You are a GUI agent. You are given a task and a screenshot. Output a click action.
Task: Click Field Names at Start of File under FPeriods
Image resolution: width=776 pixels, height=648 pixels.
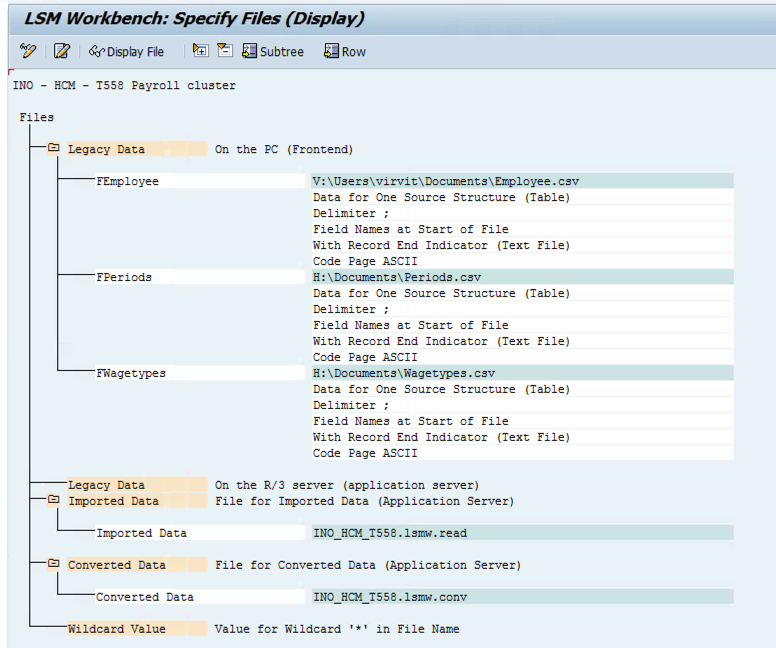[x=523, y=325]
